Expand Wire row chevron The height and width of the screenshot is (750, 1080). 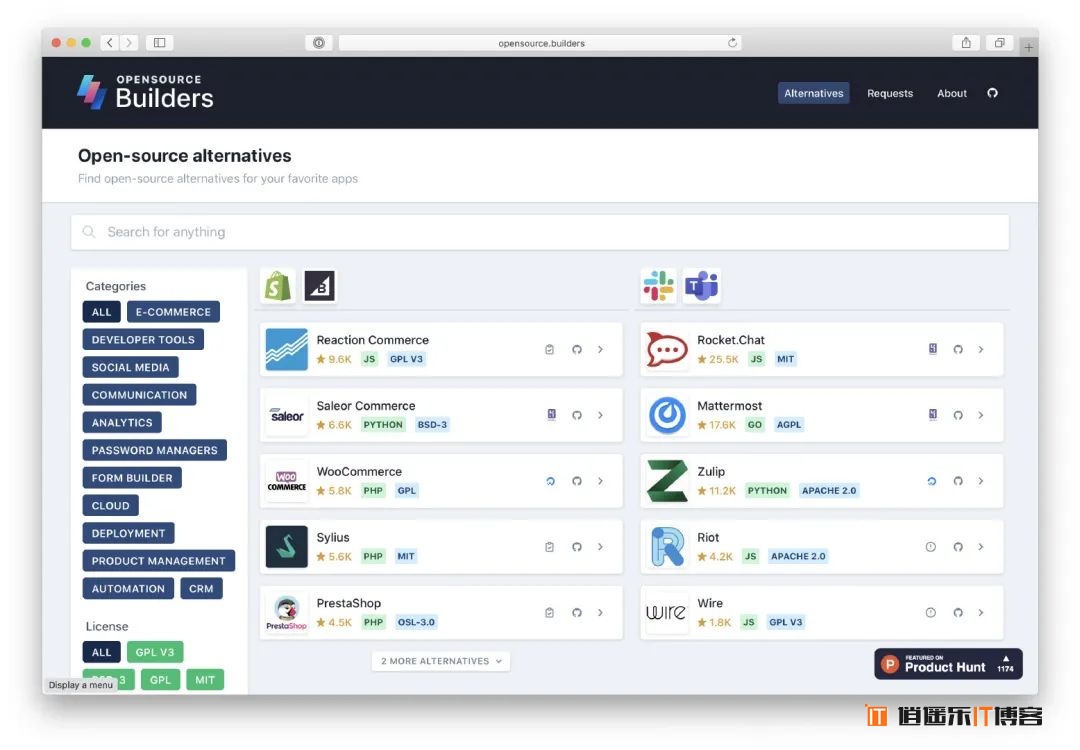pyautogui.click(x=981, y=613)
